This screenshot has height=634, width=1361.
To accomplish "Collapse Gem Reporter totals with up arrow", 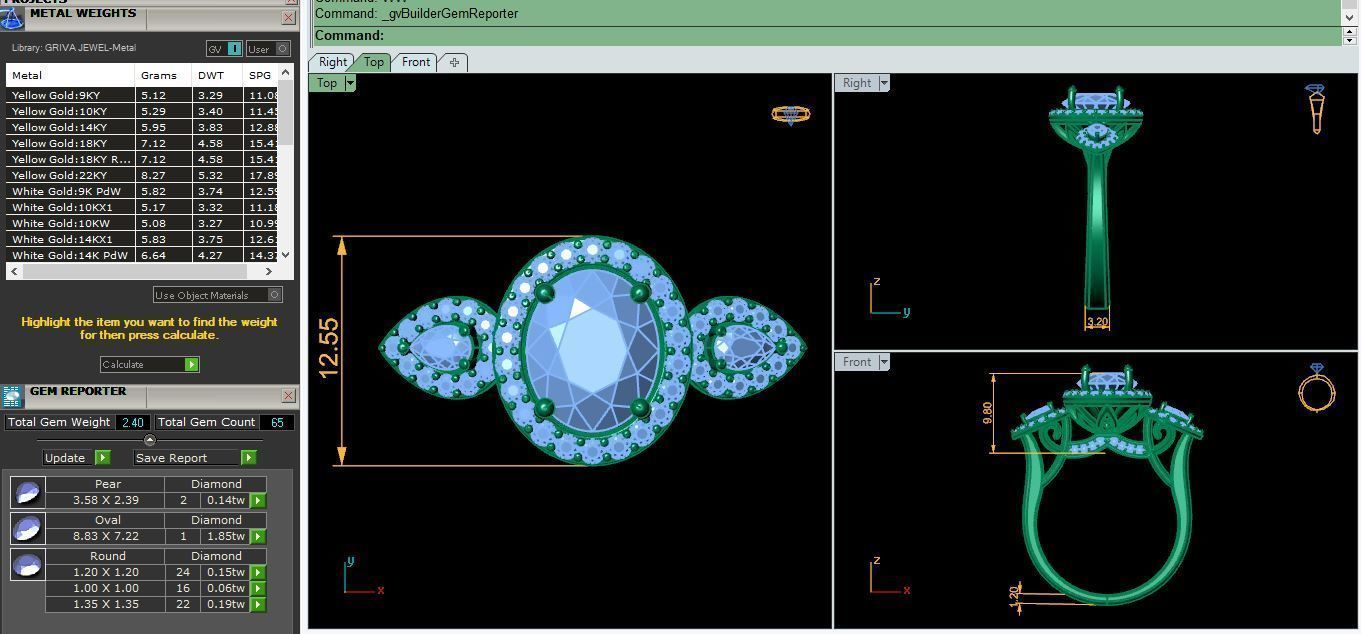I will (150, 440).
